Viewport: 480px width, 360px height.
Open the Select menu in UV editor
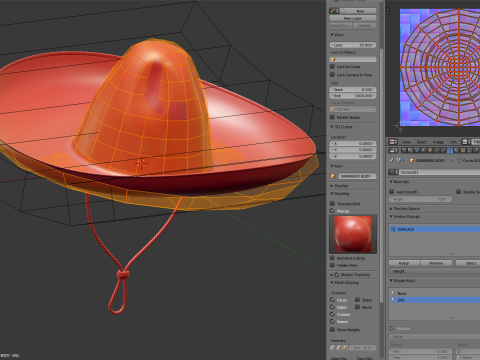[x=422, y=142]
